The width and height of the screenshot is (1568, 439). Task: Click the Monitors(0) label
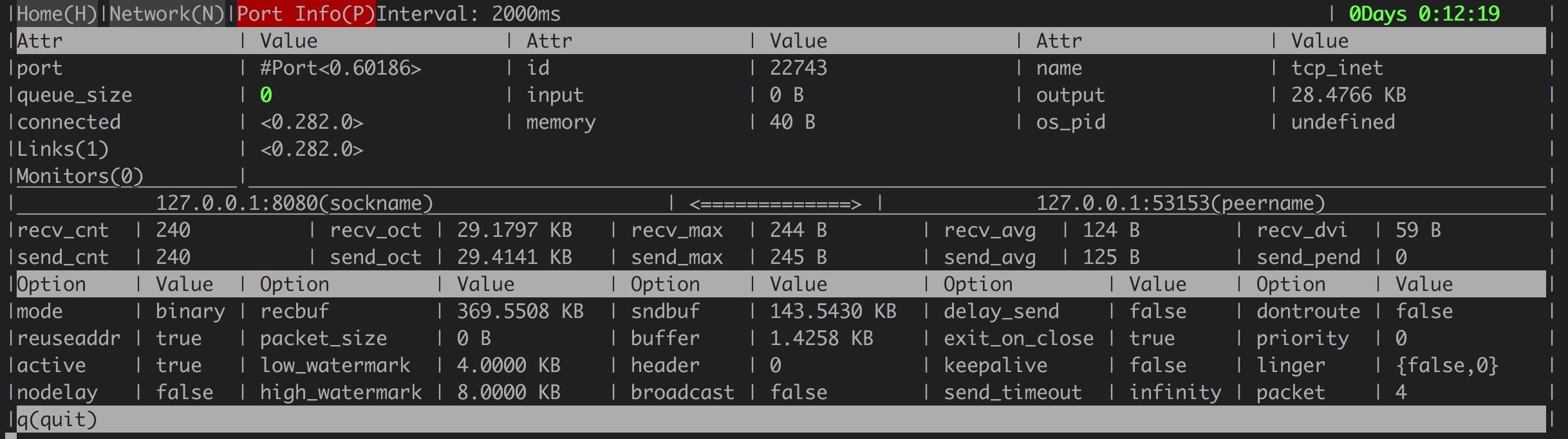coord(80,176)
